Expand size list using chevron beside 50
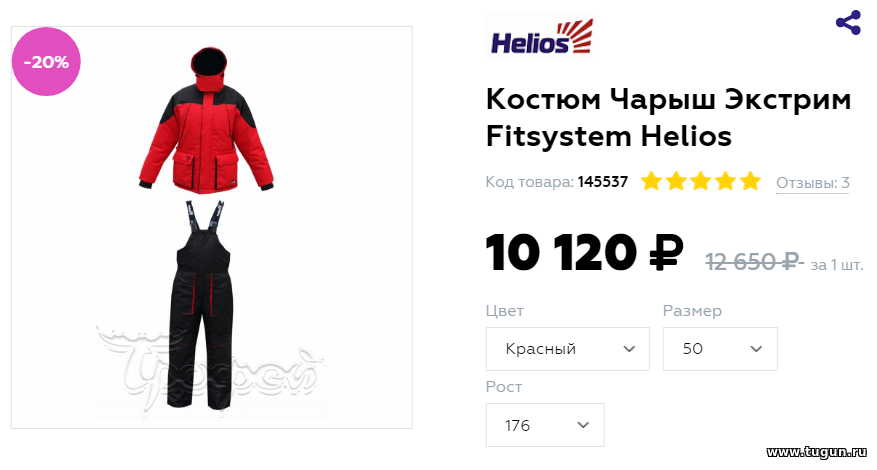This screenshot has width=877, height=470. pyautogui.click(x=756, y=349)
